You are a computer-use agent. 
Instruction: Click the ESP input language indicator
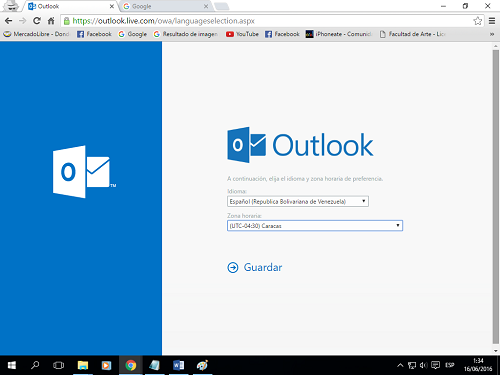tap(449, 365)
